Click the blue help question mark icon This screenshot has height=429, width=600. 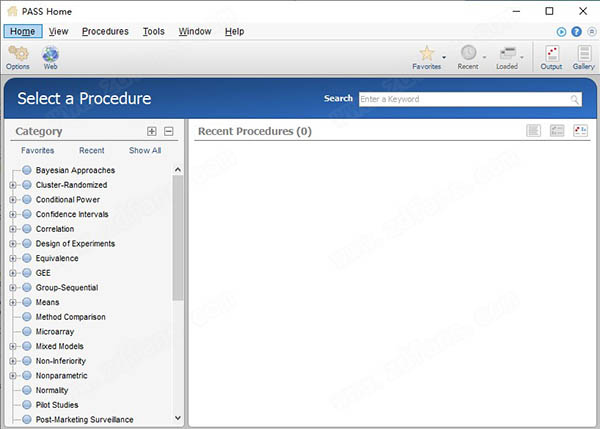[576, 32]
